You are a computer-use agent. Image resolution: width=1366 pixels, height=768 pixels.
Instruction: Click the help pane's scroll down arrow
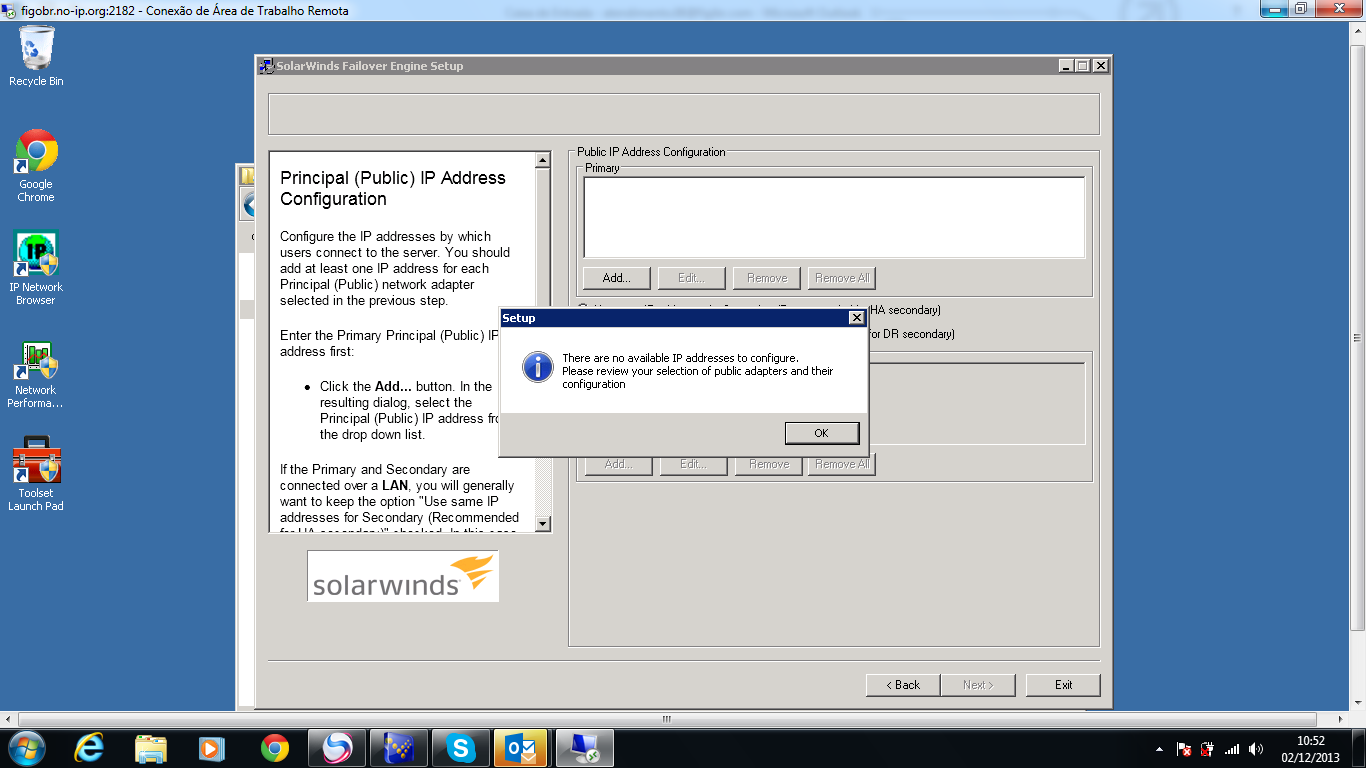coord(543,523)
